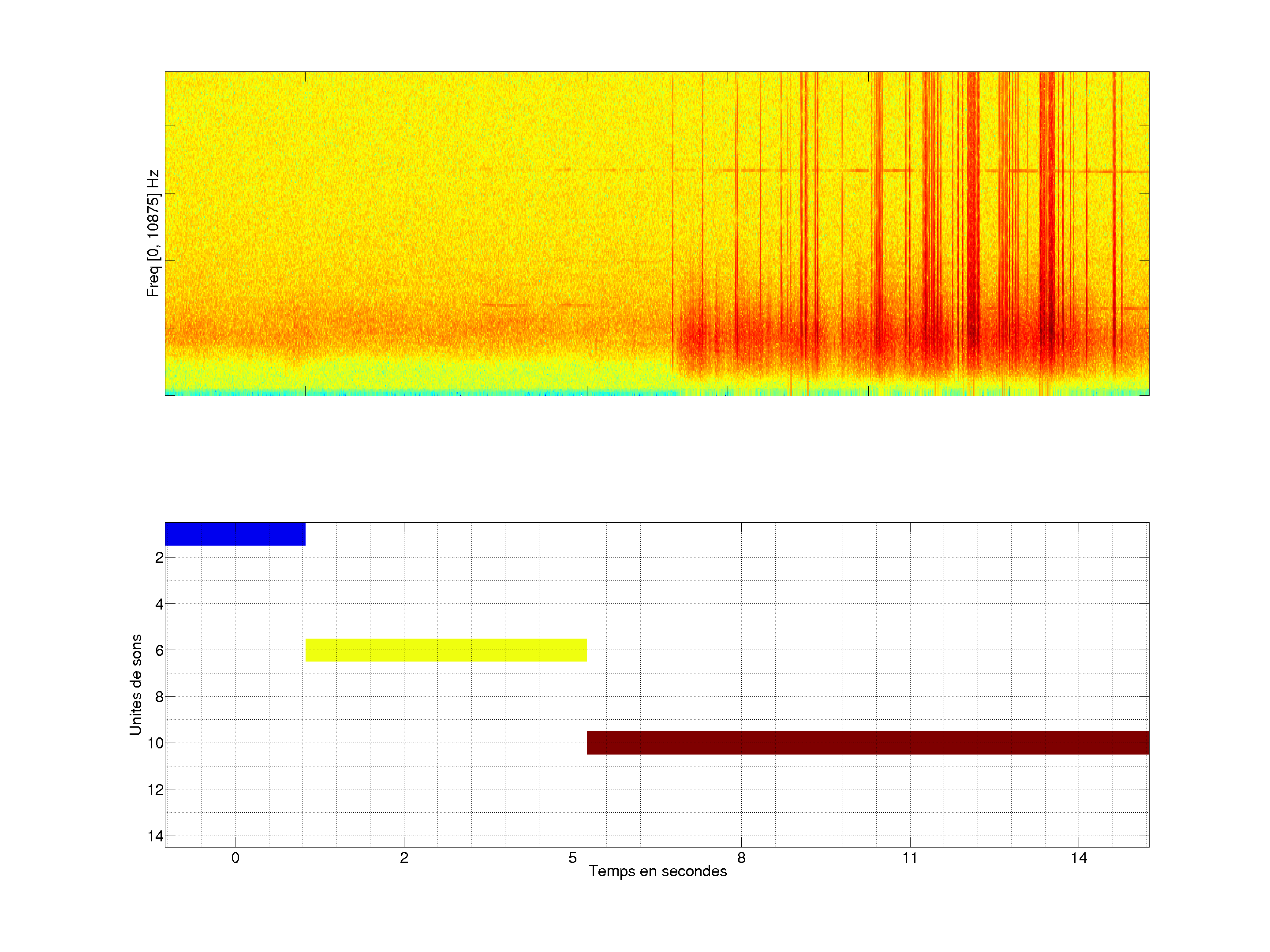Click y-axis tick label 2
Screen dimensions: 1270x952
coord(159,558)
